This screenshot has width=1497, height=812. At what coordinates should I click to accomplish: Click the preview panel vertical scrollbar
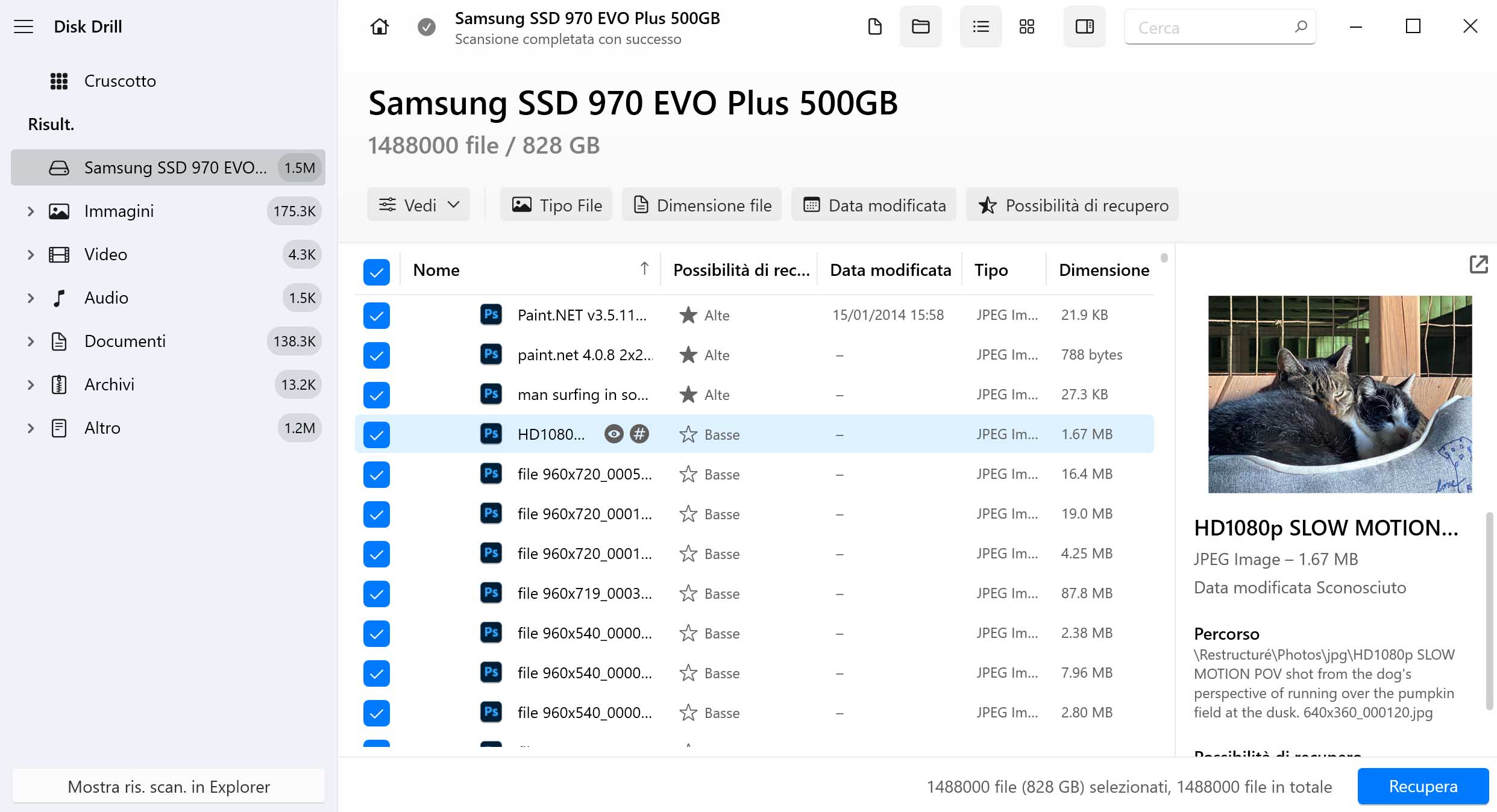click(1489, 611)
